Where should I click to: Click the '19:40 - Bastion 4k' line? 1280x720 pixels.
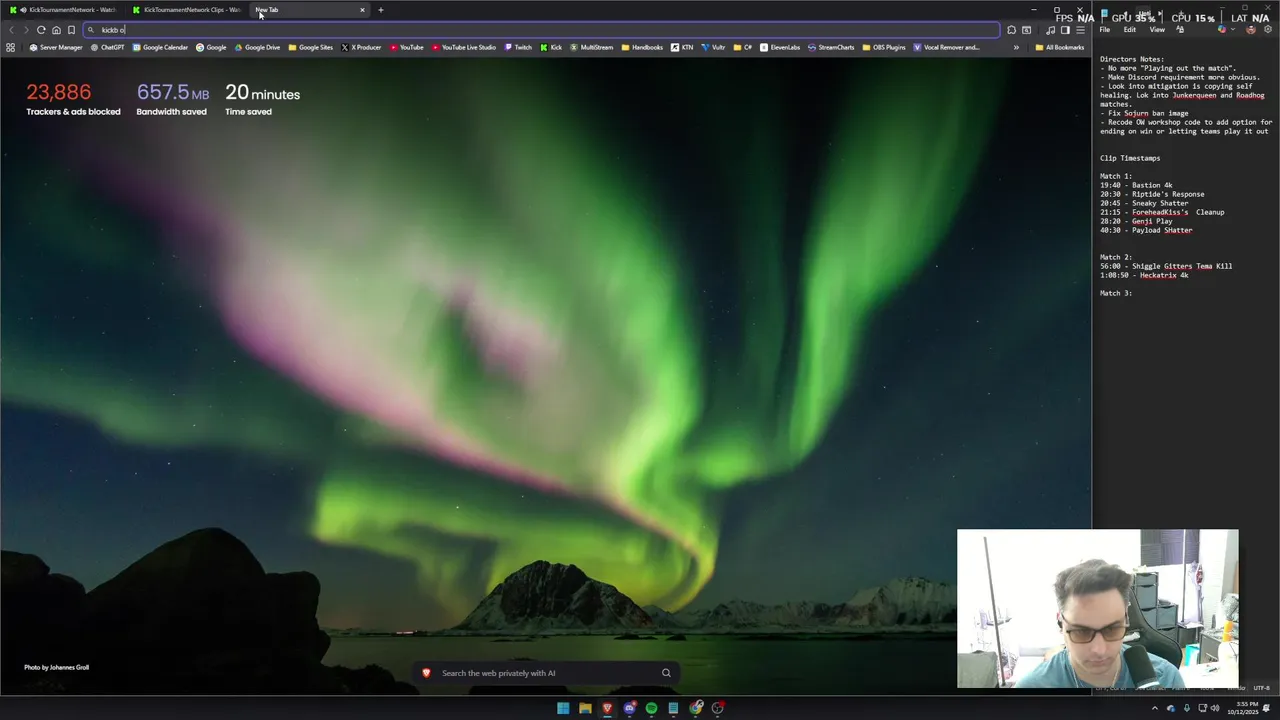click(1136, 185)
